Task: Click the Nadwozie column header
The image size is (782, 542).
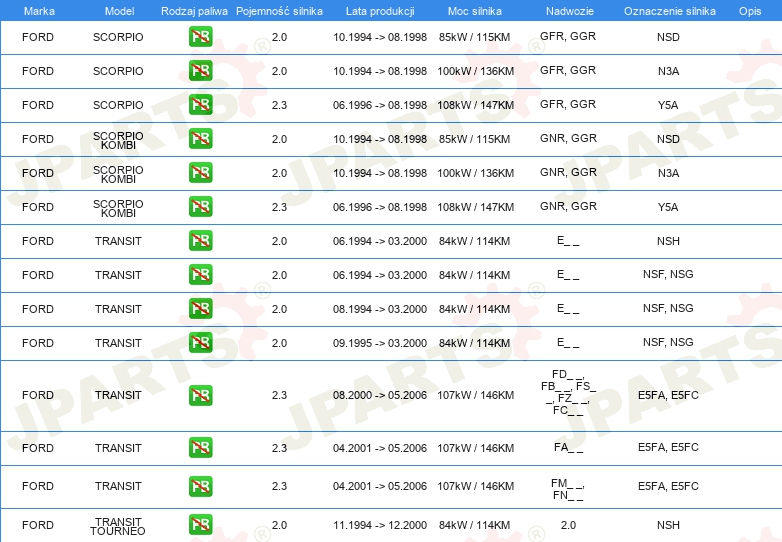Action: click(x=570, y=11)
